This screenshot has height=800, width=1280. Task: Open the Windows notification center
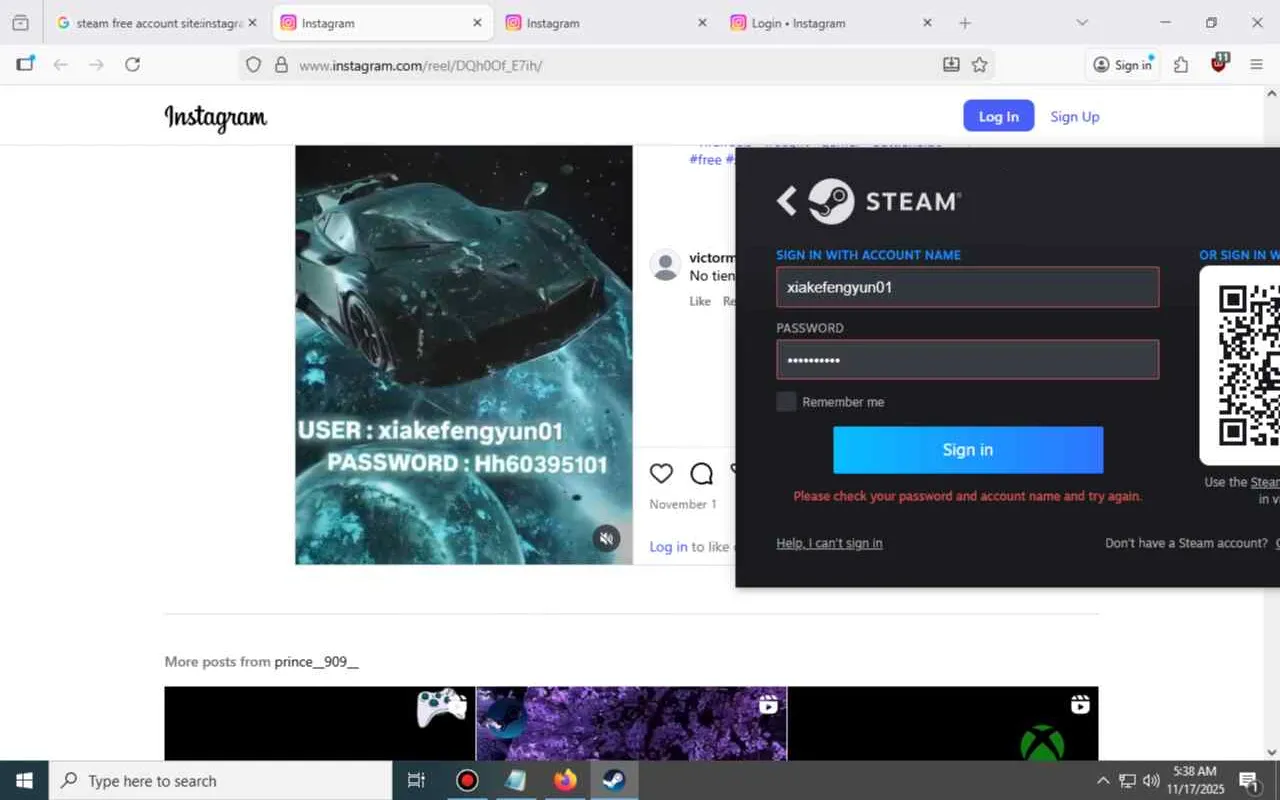(x=1249, y=781)
